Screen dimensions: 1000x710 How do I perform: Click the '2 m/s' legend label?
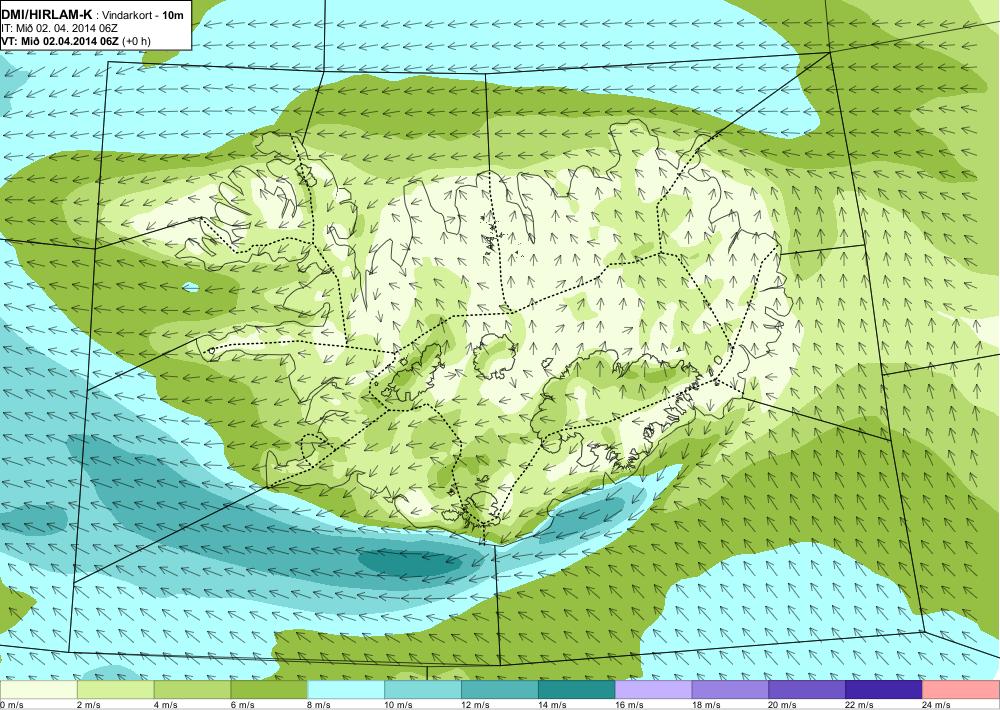pyautogui.click(x=89, y=705)
